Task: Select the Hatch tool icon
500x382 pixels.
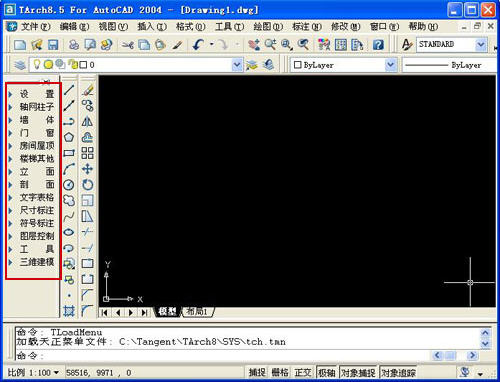Action: point(69,311)
